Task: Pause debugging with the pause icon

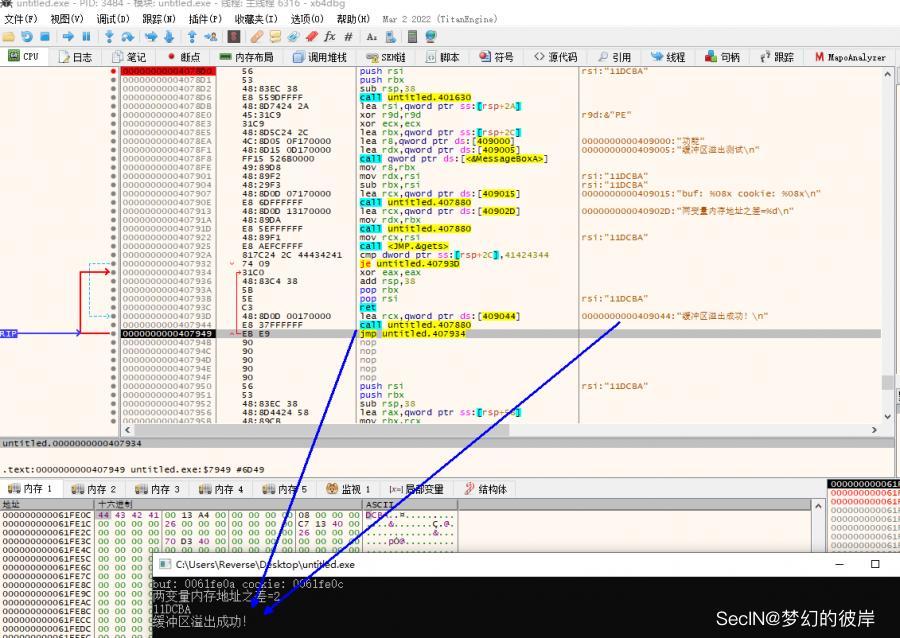Action: (86, 37)
